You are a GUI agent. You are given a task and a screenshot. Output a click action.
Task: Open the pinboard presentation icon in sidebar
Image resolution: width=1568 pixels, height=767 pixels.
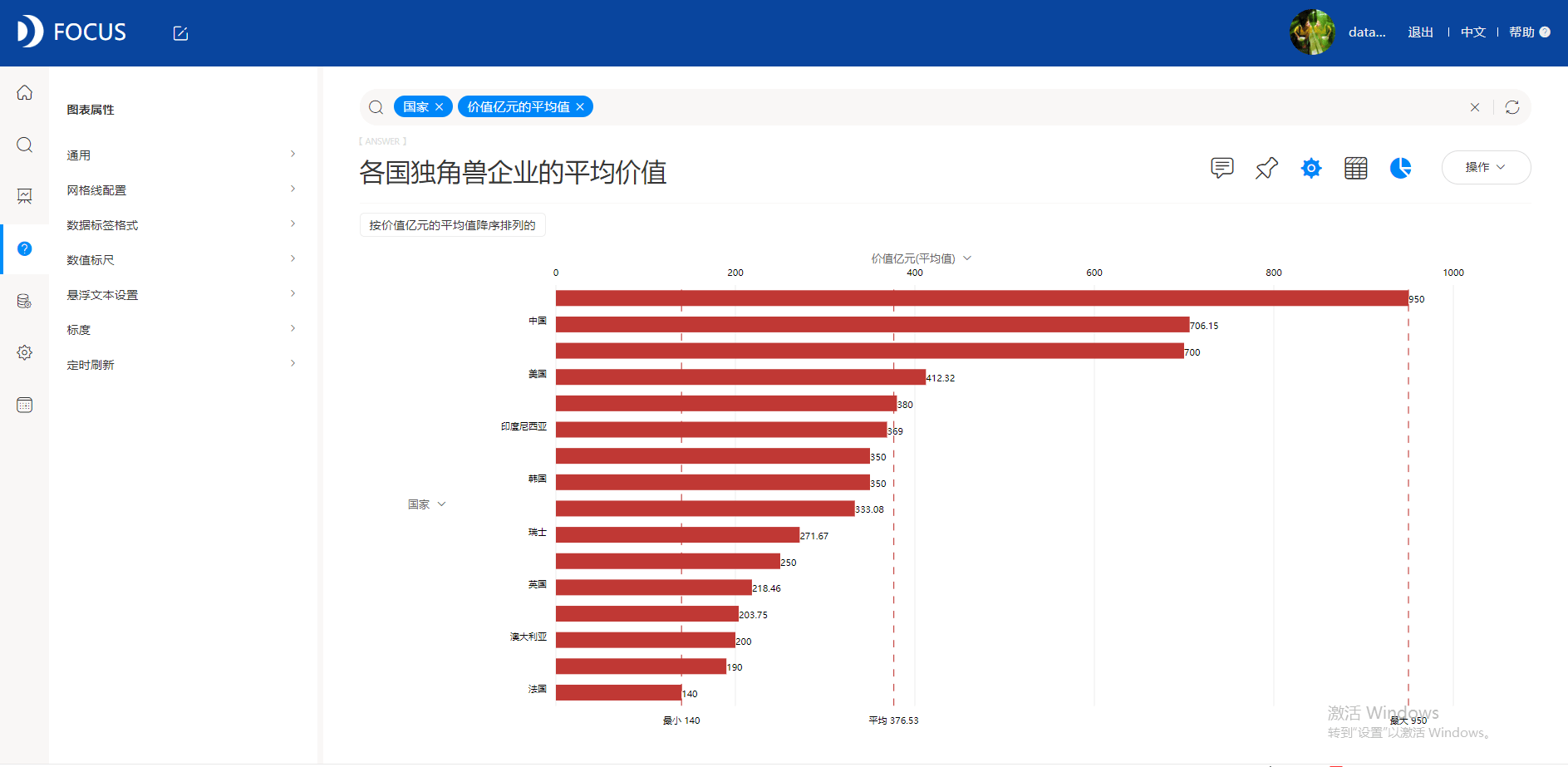(25, 196)
